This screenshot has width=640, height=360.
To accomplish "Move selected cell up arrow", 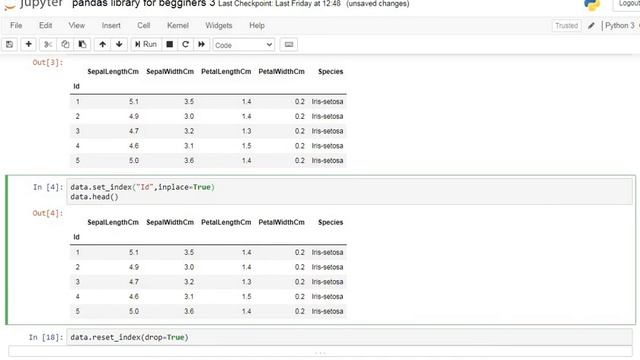I will 102,44.
